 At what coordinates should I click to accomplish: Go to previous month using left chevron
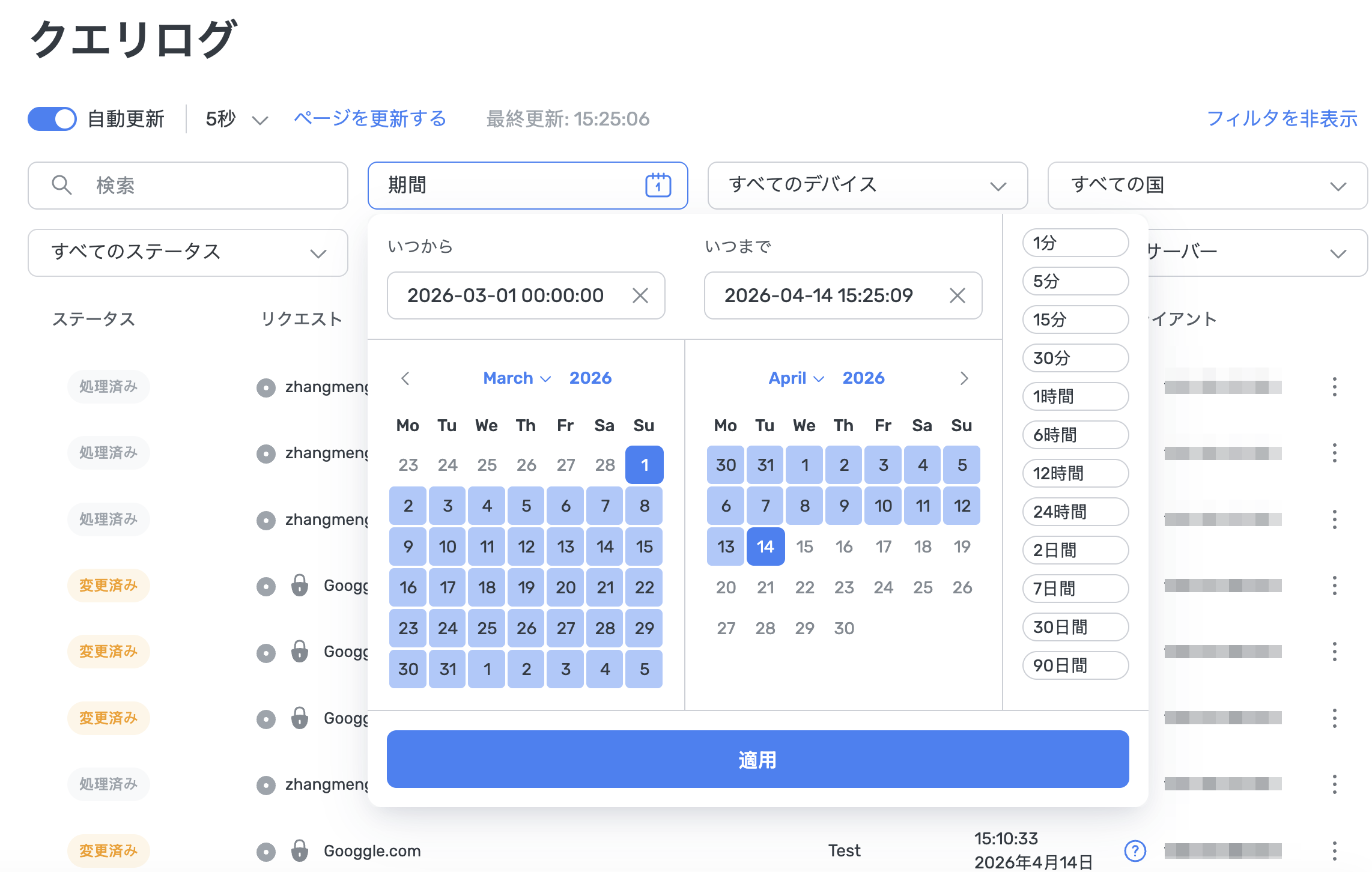(406, 378)
